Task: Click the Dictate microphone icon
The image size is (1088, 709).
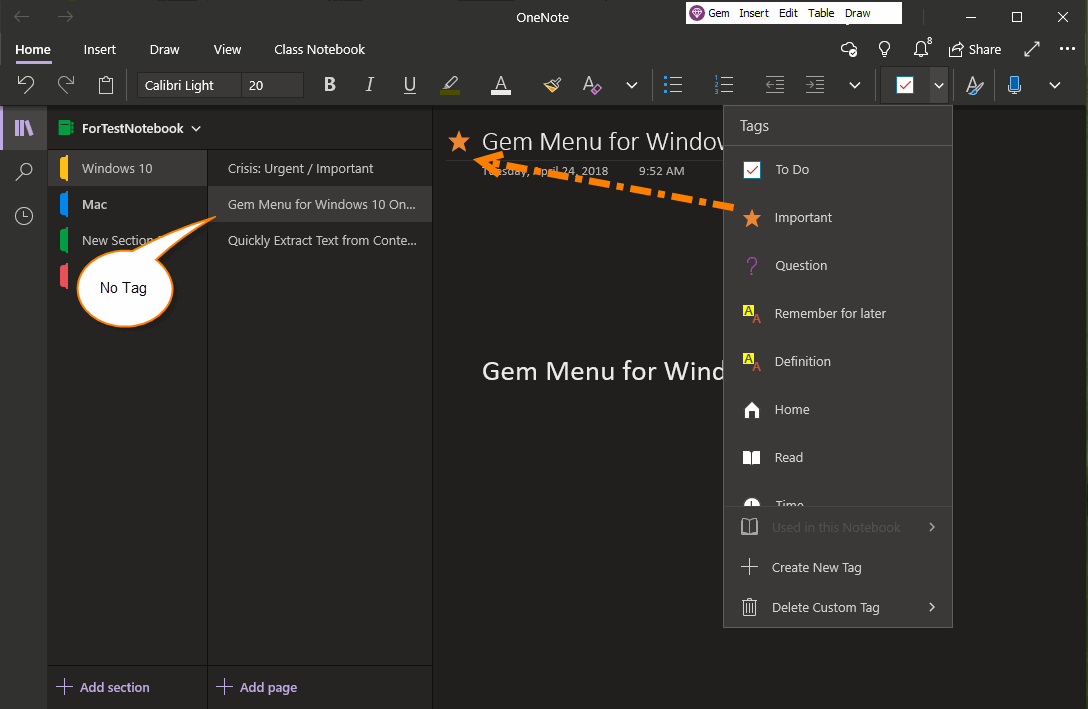Action: tap(1014, 85)
